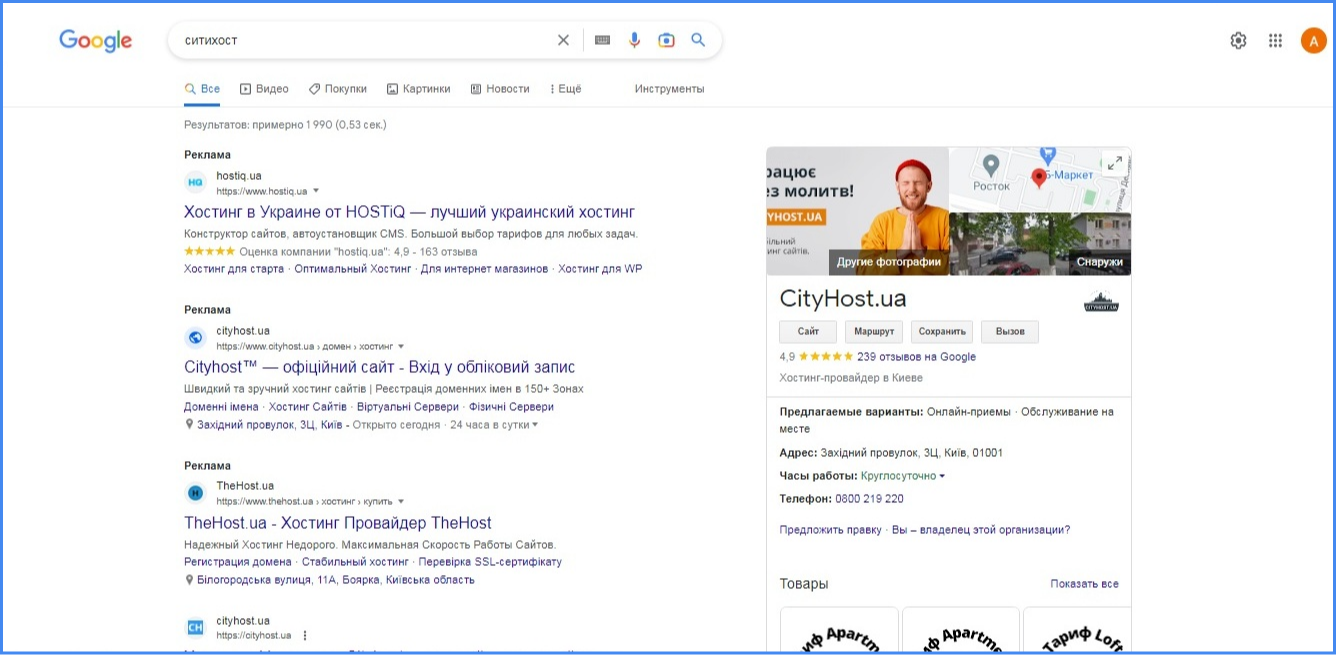
Task: Click the search query input field
Action: click(365, 40)
